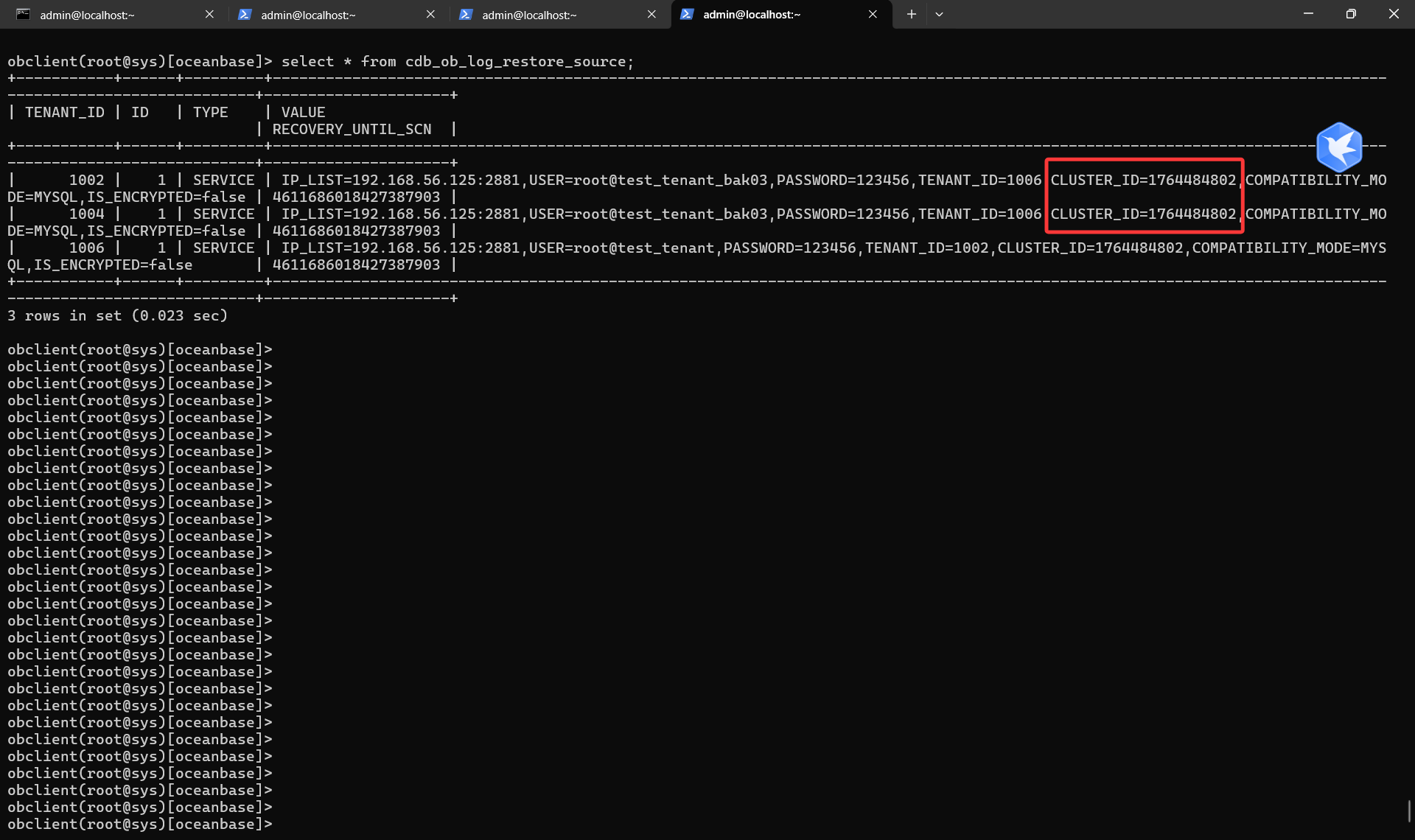
Task: Restore down the terminal window
Action: (x=1351, y=14)
